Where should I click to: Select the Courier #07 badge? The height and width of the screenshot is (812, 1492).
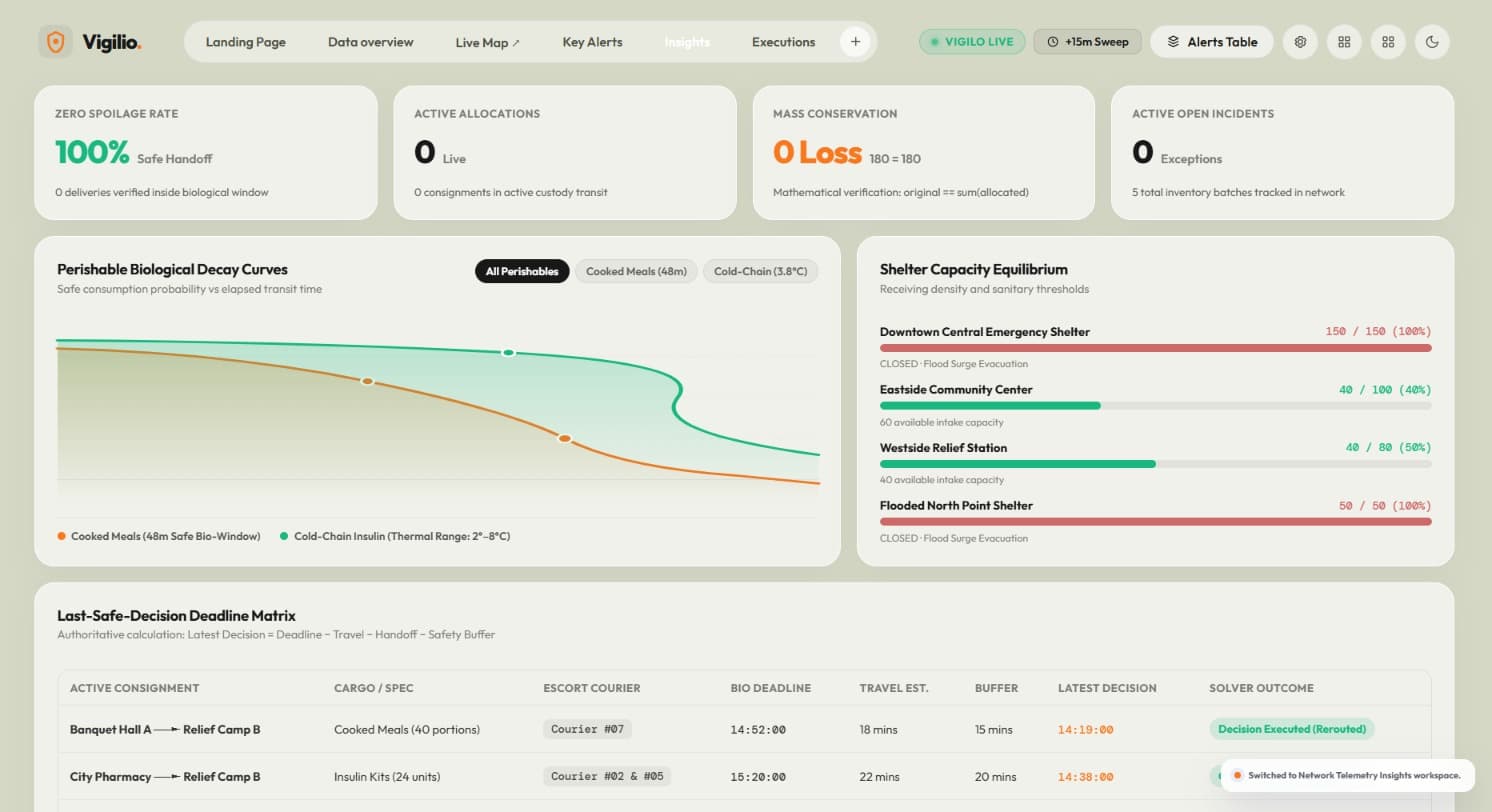tap(587, 729)
